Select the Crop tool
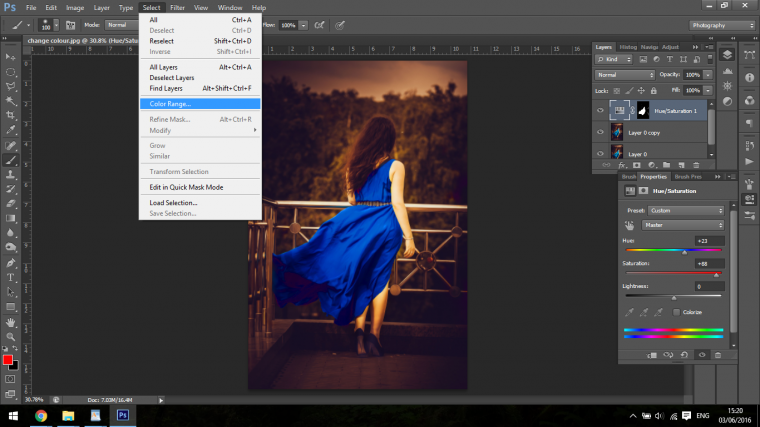The height and width of the screenshot is (427, 760). [x=10, y=115]
